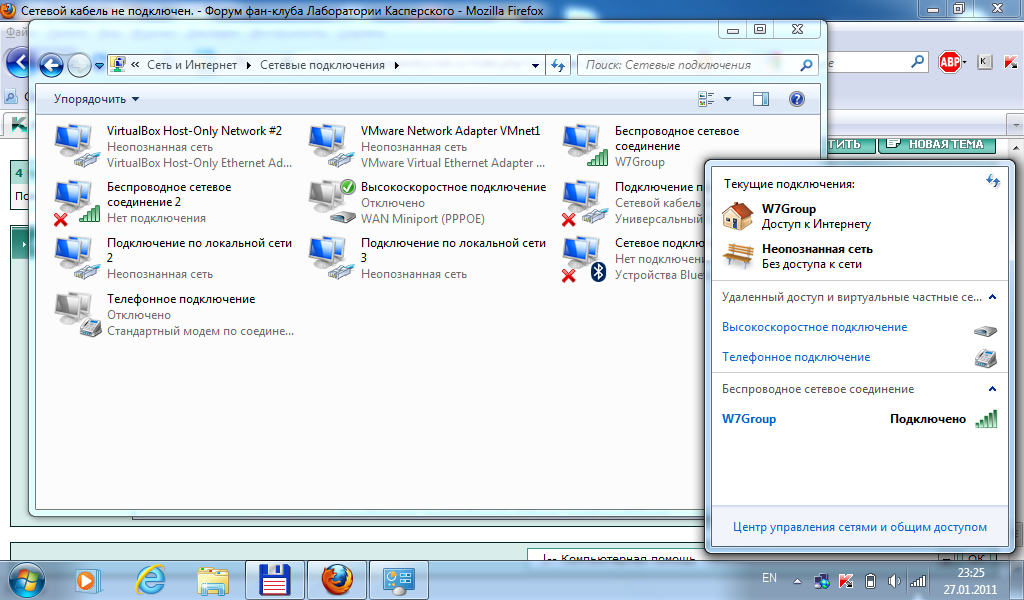This screenshot has width=1024, height=600.
Task: Expand Сеть и Интернет breadcrumb arrow
Action: tap(249, 65)
